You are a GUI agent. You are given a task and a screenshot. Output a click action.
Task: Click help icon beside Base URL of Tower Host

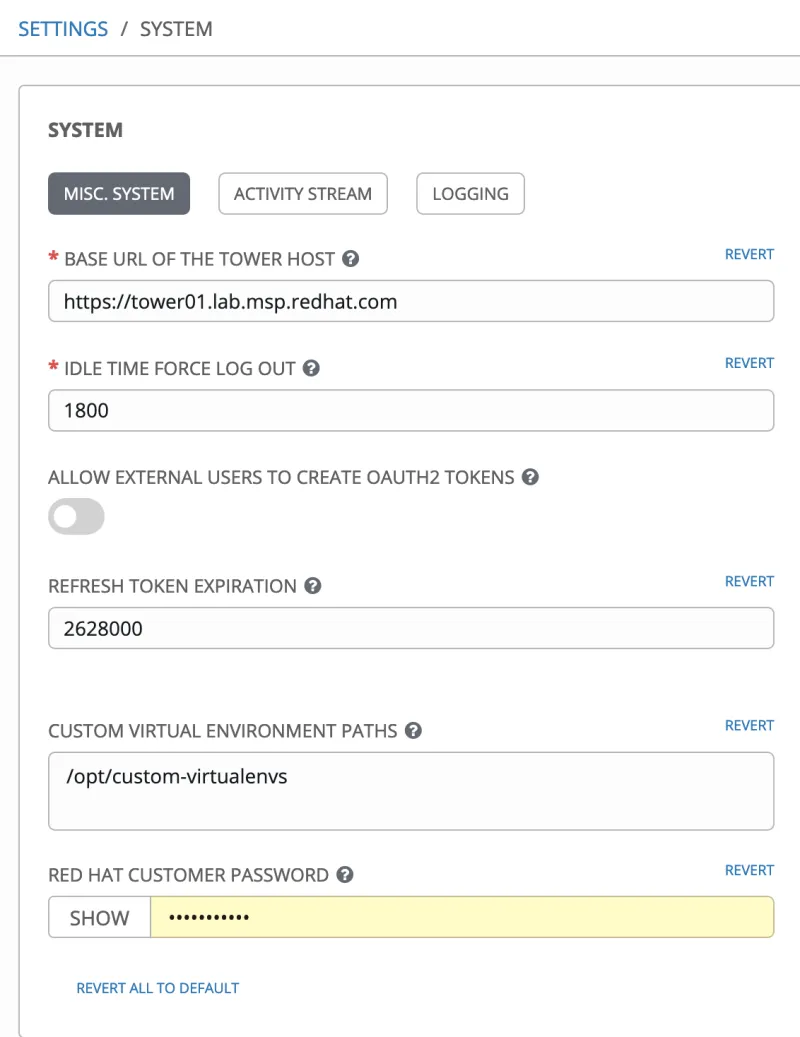point(350,259)
